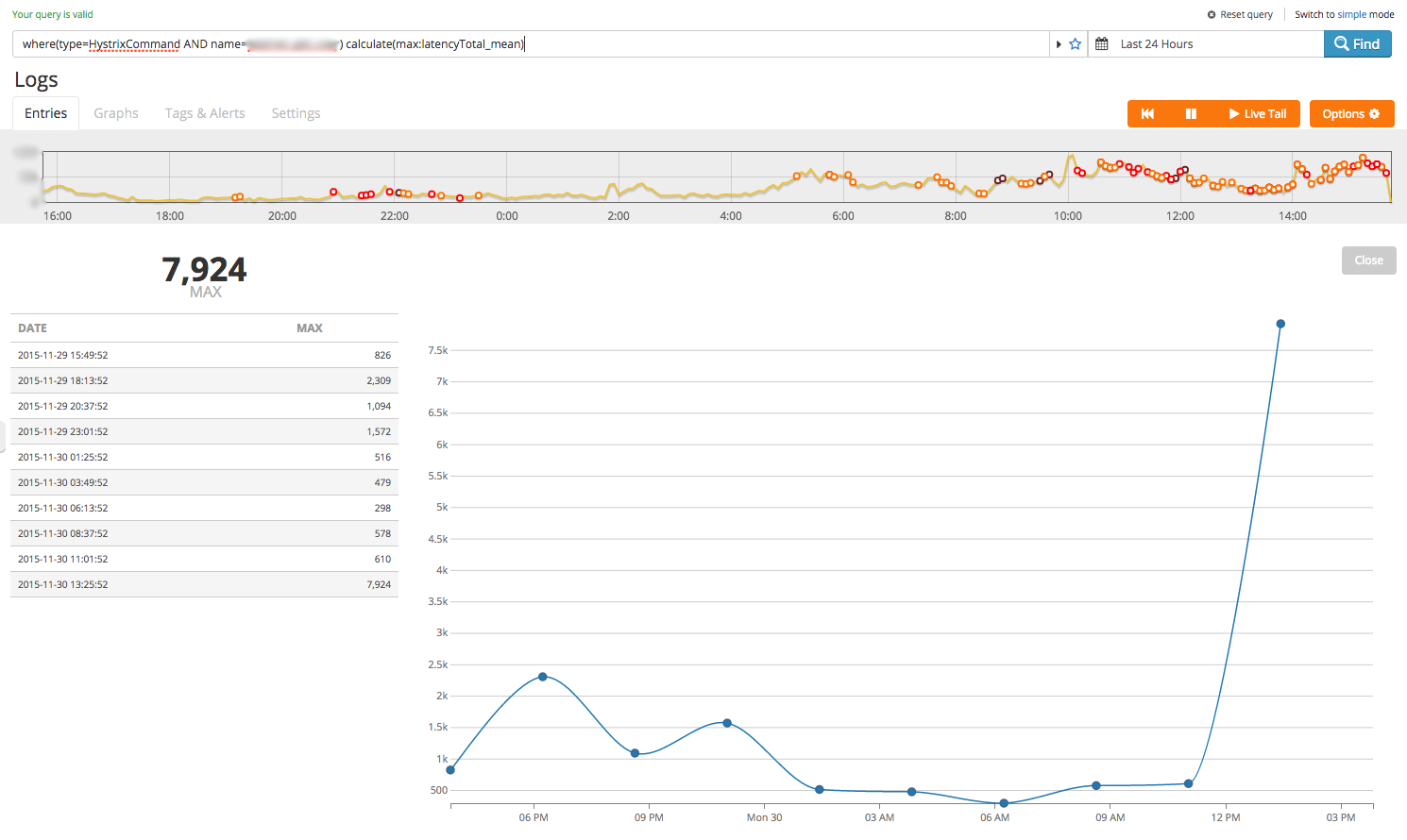
Task: Switch to Tags & Alerts tab
Action: tap(205, 113)
